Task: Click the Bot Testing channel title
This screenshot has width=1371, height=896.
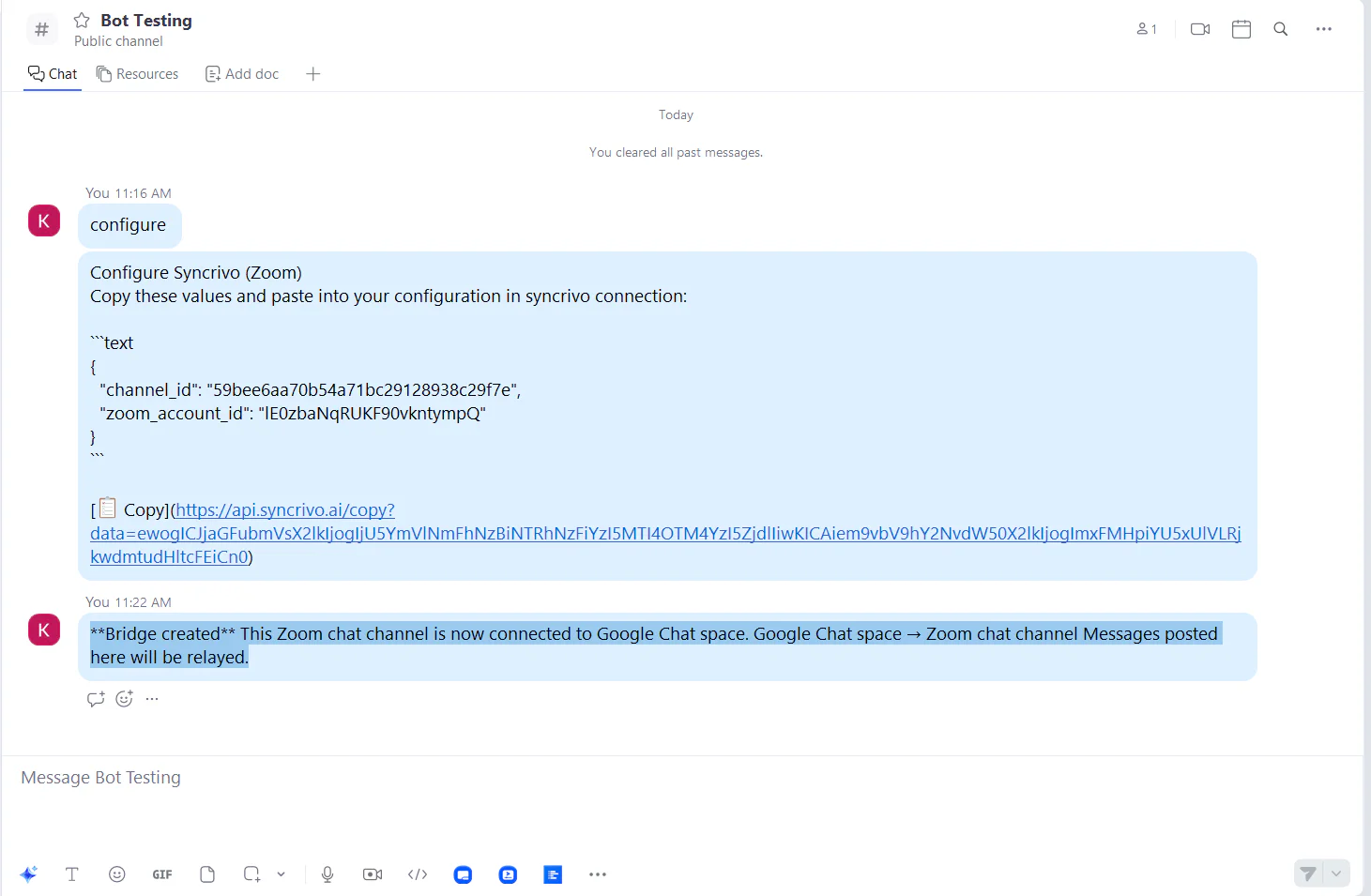Action: pos(146,21)
